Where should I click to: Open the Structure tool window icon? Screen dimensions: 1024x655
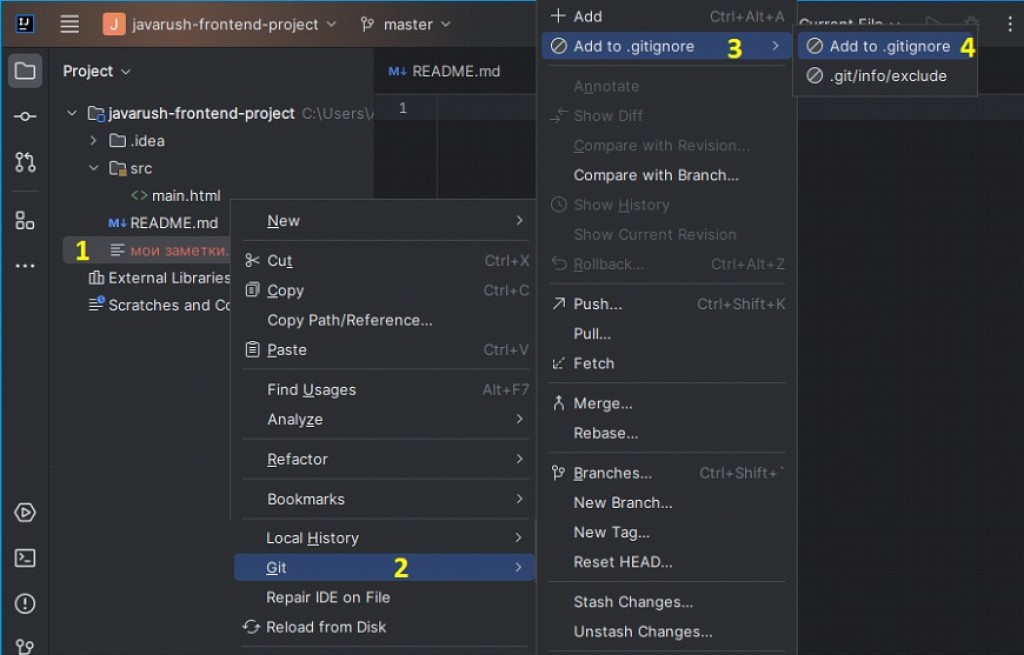pos(25,221)
